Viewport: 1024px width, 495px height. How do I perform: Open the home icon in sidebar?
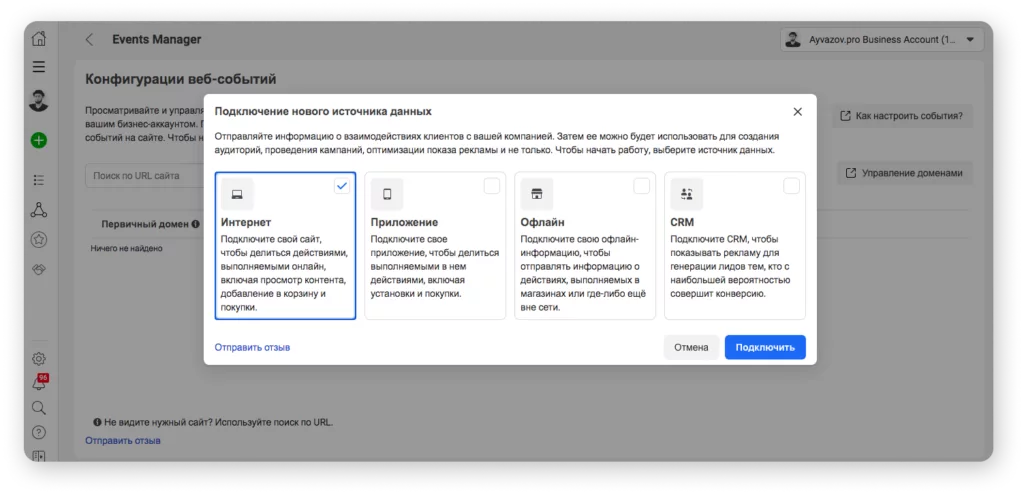click(x=39, y=39)
